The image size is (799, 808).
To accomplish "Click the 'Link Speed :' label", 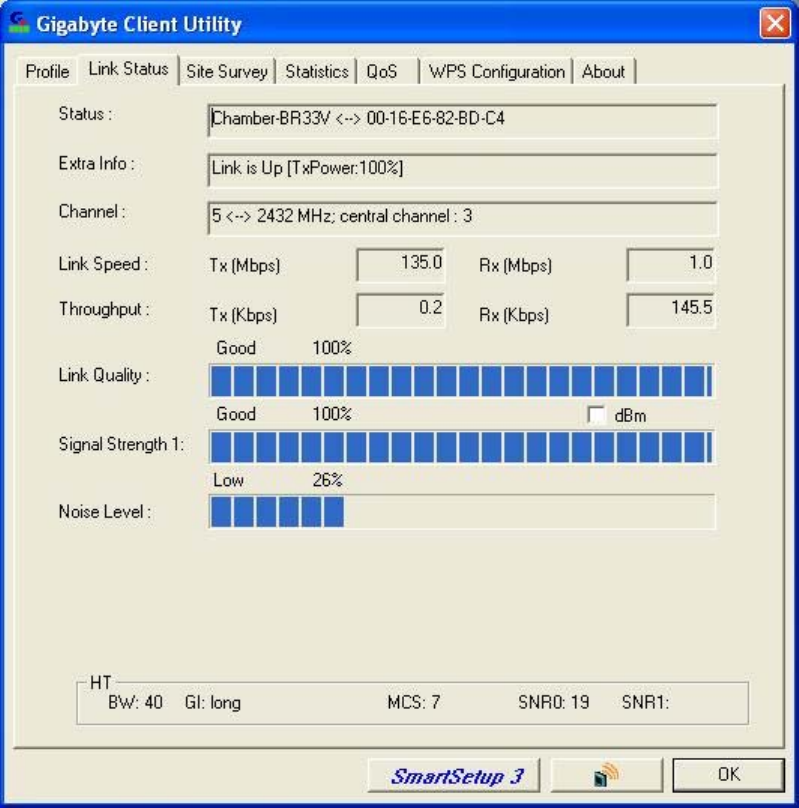I will pos(103,264).
